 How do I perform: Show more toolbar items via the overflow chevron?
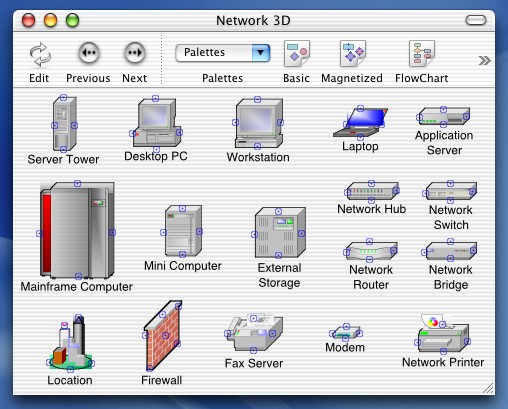tap(484, 61)
